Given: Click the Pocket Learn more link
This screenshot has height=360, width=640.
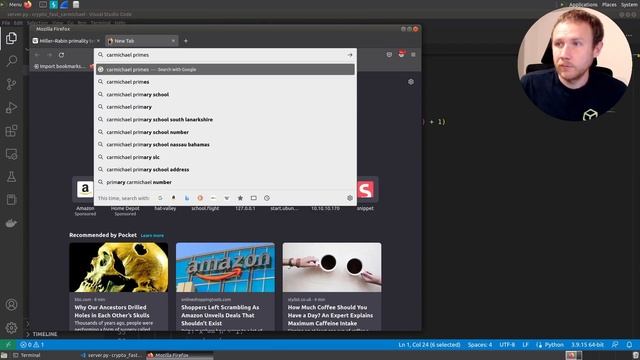Looking at the screenshot, I should tap(152, 236).
